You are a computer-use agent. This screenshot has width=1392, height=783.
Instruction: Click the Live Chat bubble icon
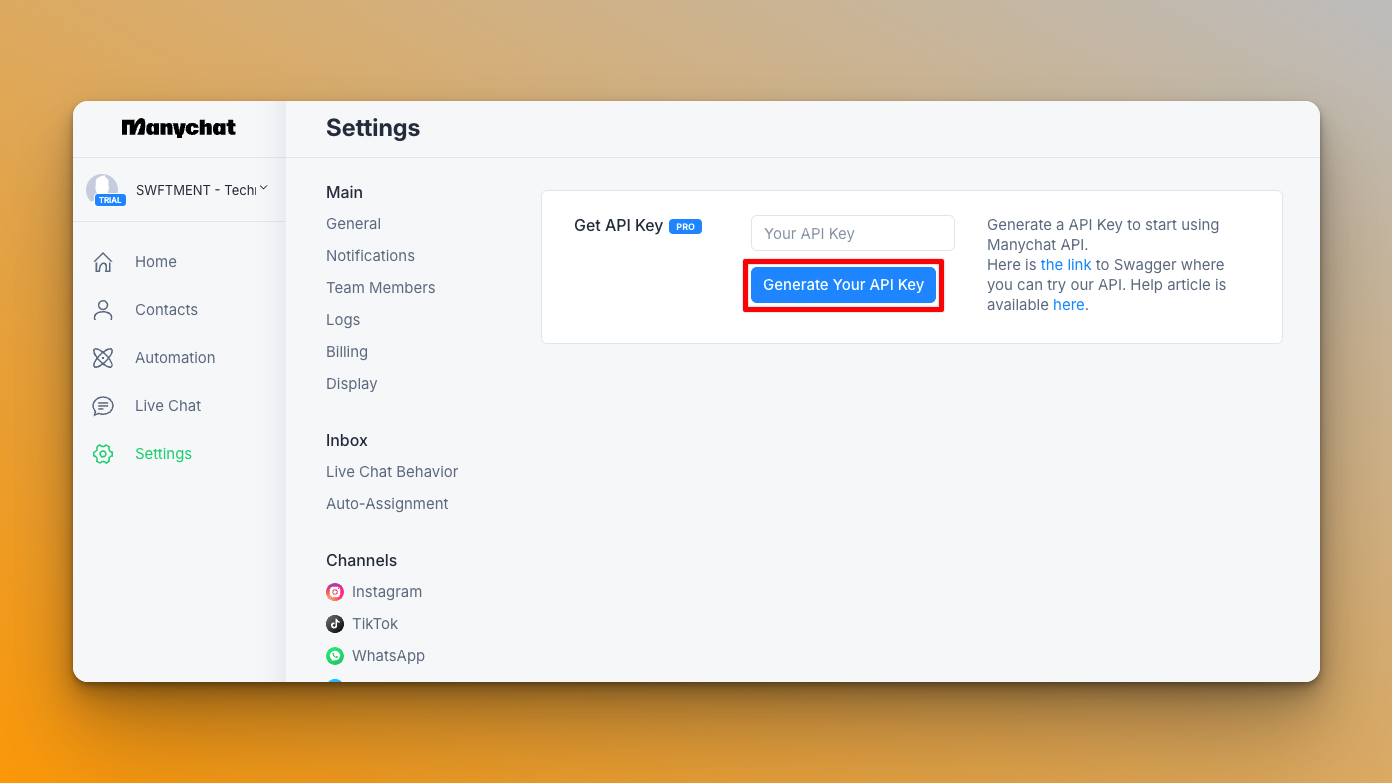(103, 406)
